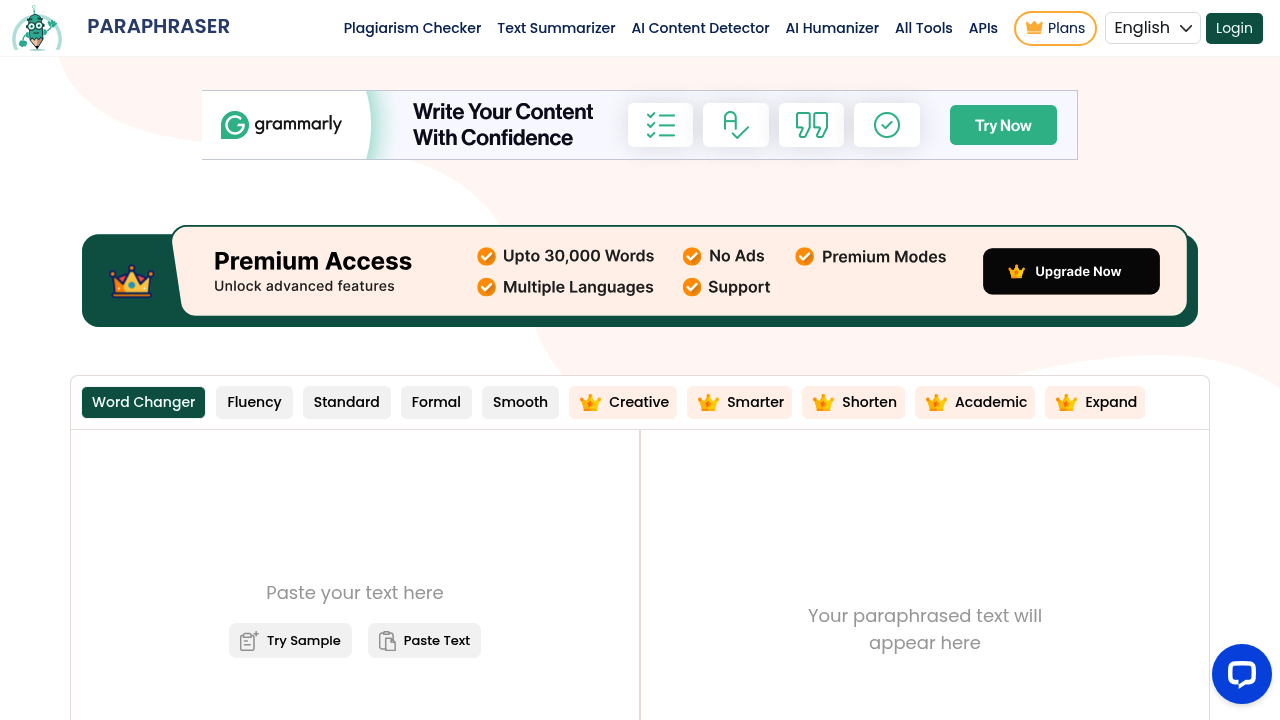Viewport: 1280px width, 720px height.
Task: Click the crown icon in the Plans button
Action: 1034,28
